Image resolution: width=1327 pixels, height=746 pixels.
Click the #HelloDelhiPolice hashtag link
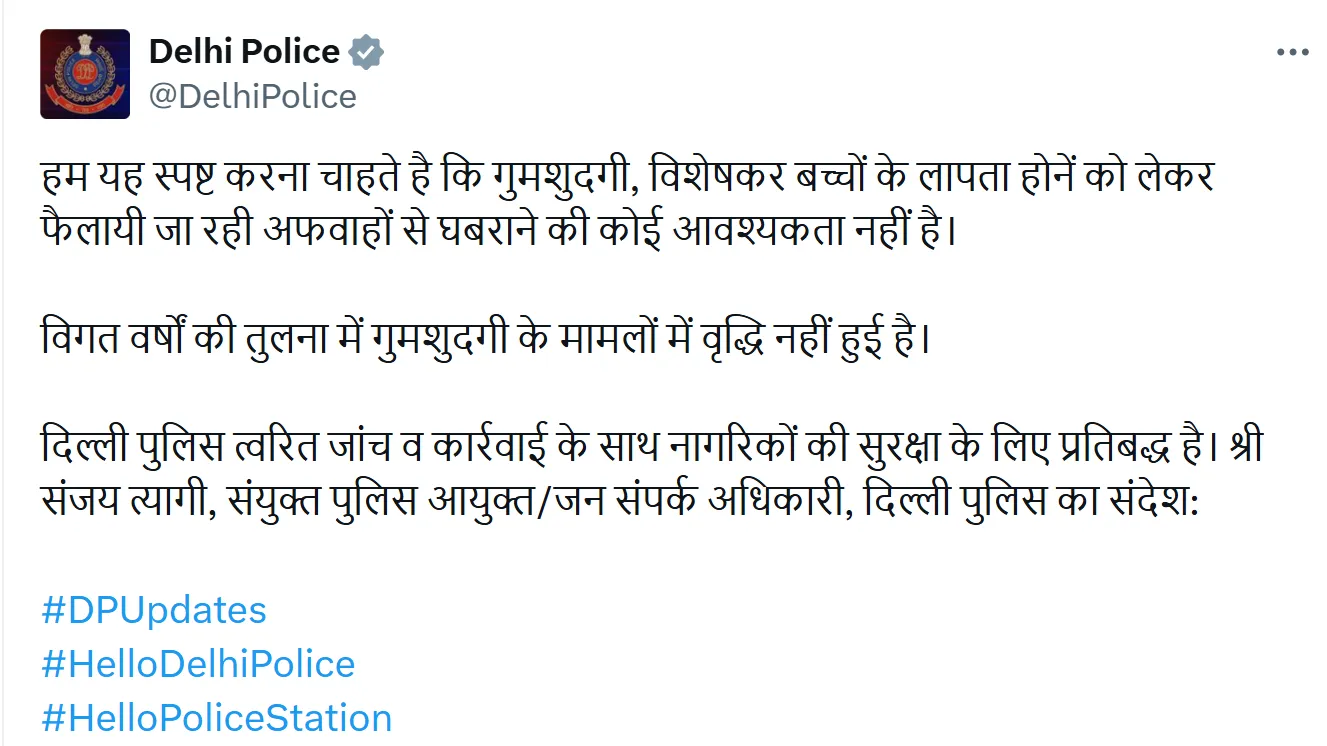199,663
